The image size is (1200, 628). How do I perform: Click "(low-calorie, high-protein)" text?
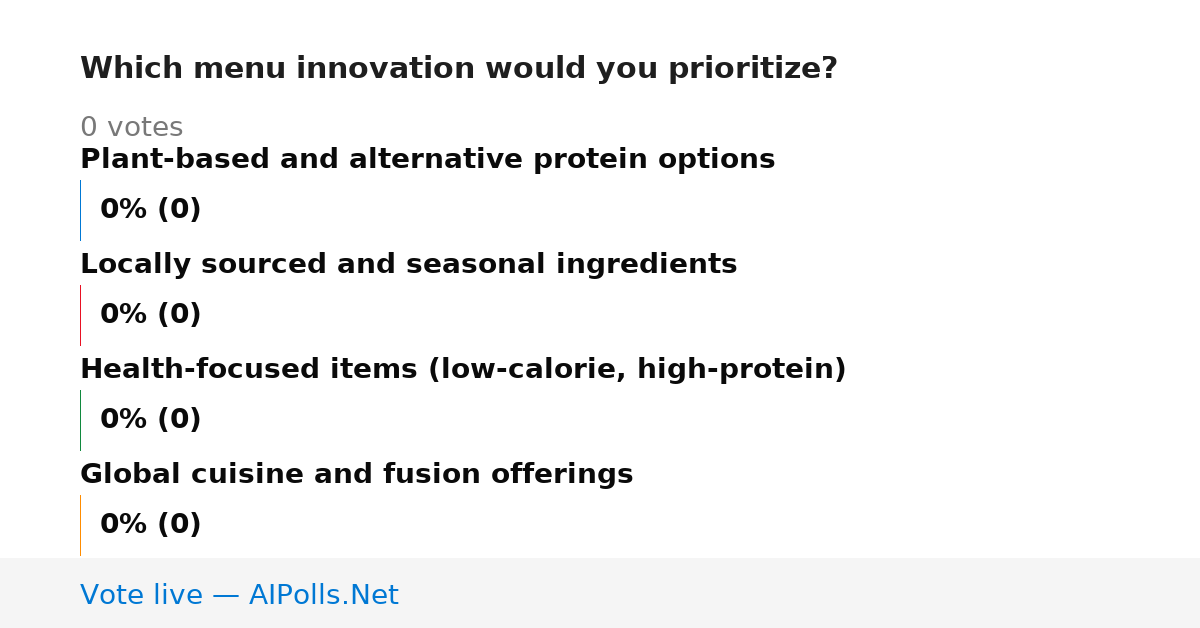click(x=637, y=370)
